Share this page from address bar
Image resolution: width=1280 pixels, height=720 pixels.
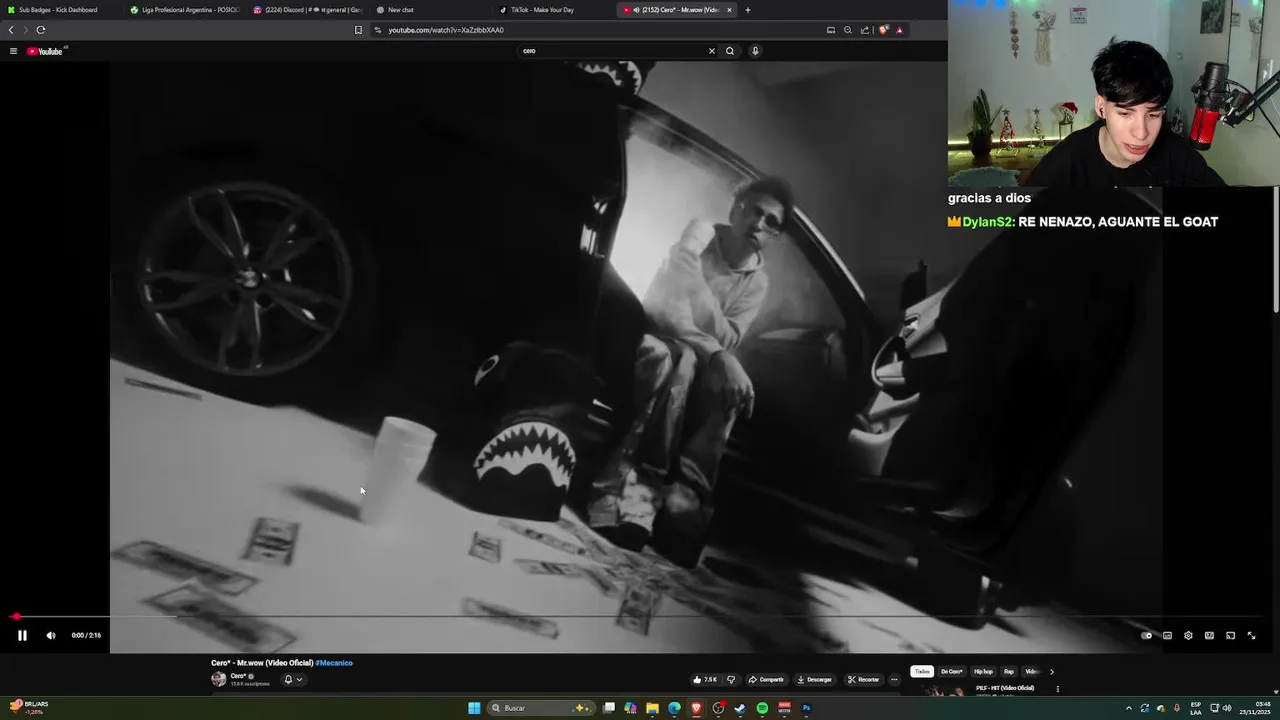pyautogui.click(x=865, y=30)
